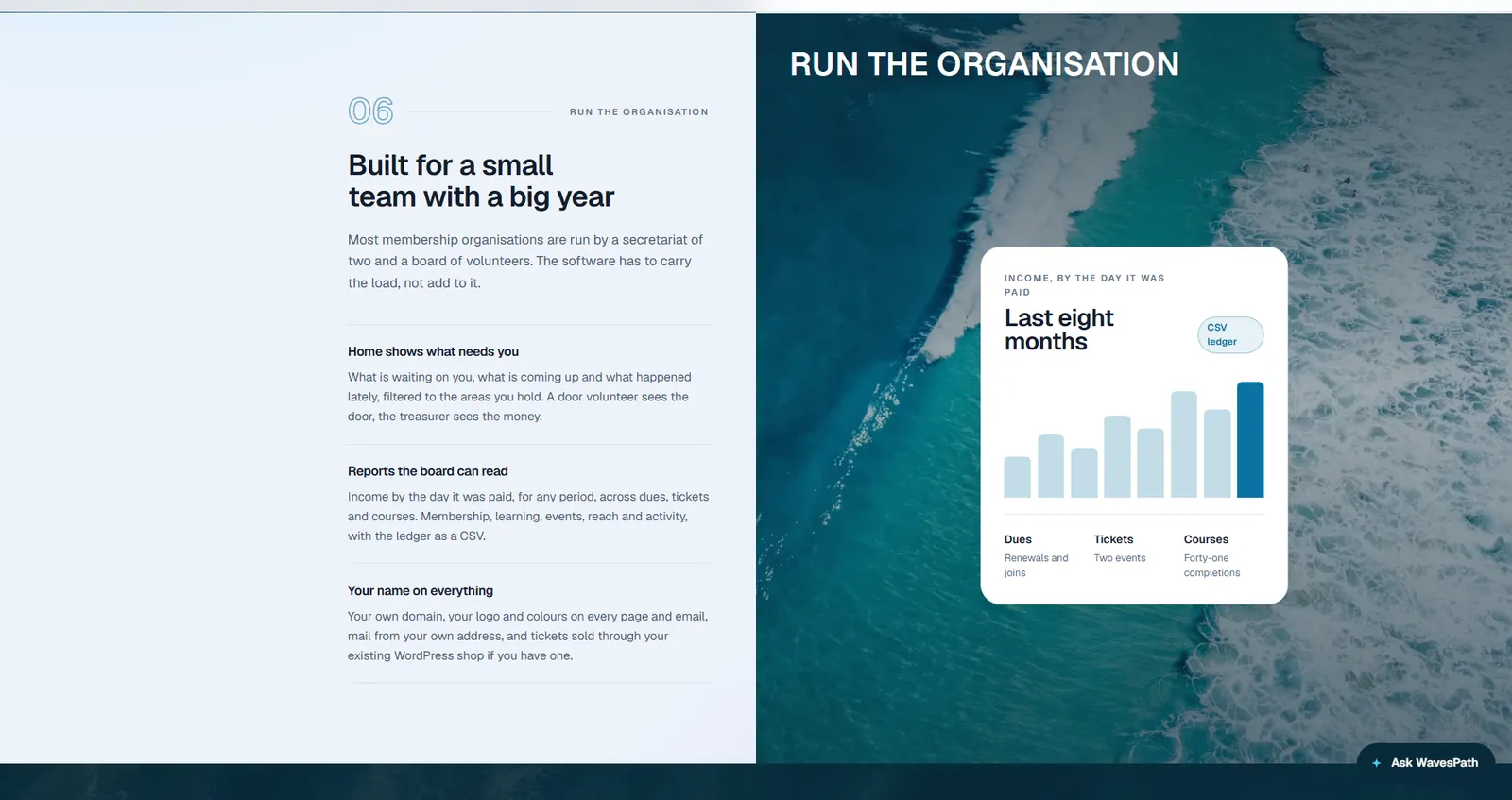Select the "Home shows what needs you" heading
The height and width of the screenshot is (800, 1512).
pos(433,351)
